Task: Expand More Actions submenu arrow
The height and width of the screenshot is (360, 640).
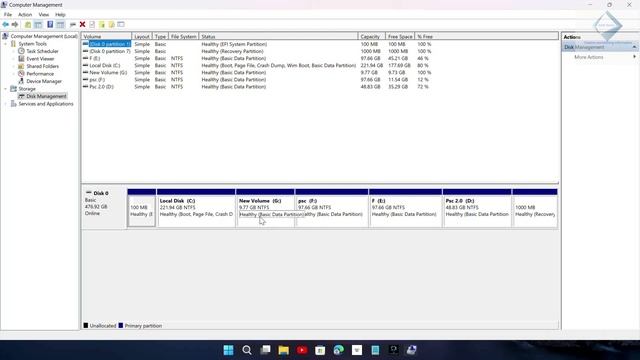Action: click(634, 57)
